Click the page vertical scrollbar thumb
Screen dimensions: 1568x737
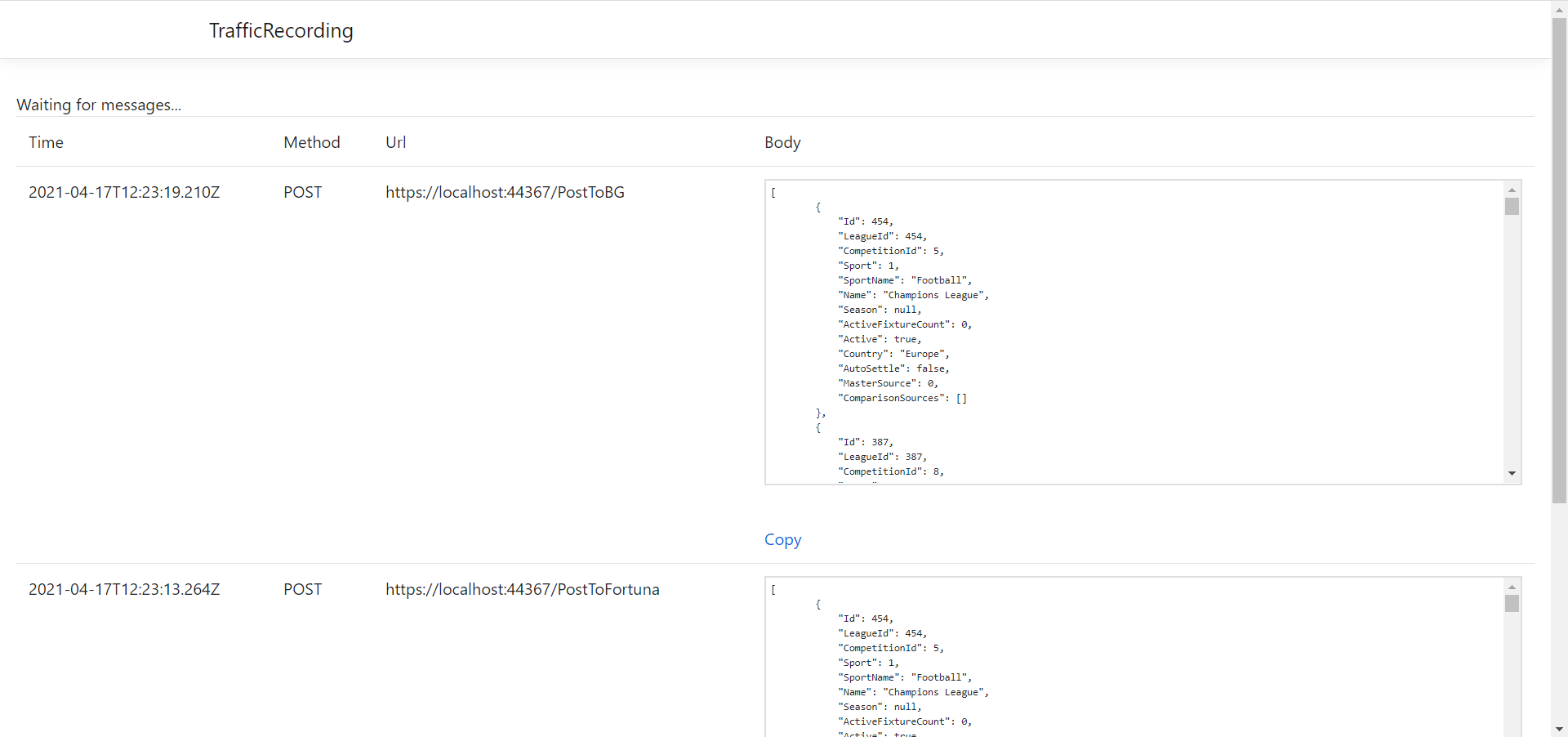(1559, 260)
